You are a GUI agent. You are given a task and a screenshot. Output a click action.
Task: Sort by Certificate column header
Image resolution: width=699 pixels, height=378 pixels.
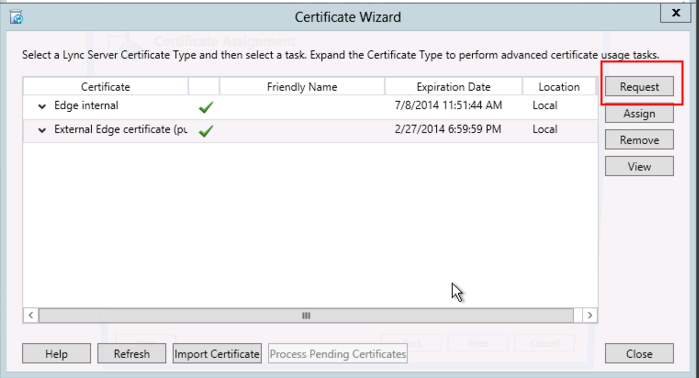tap(106, 86)
